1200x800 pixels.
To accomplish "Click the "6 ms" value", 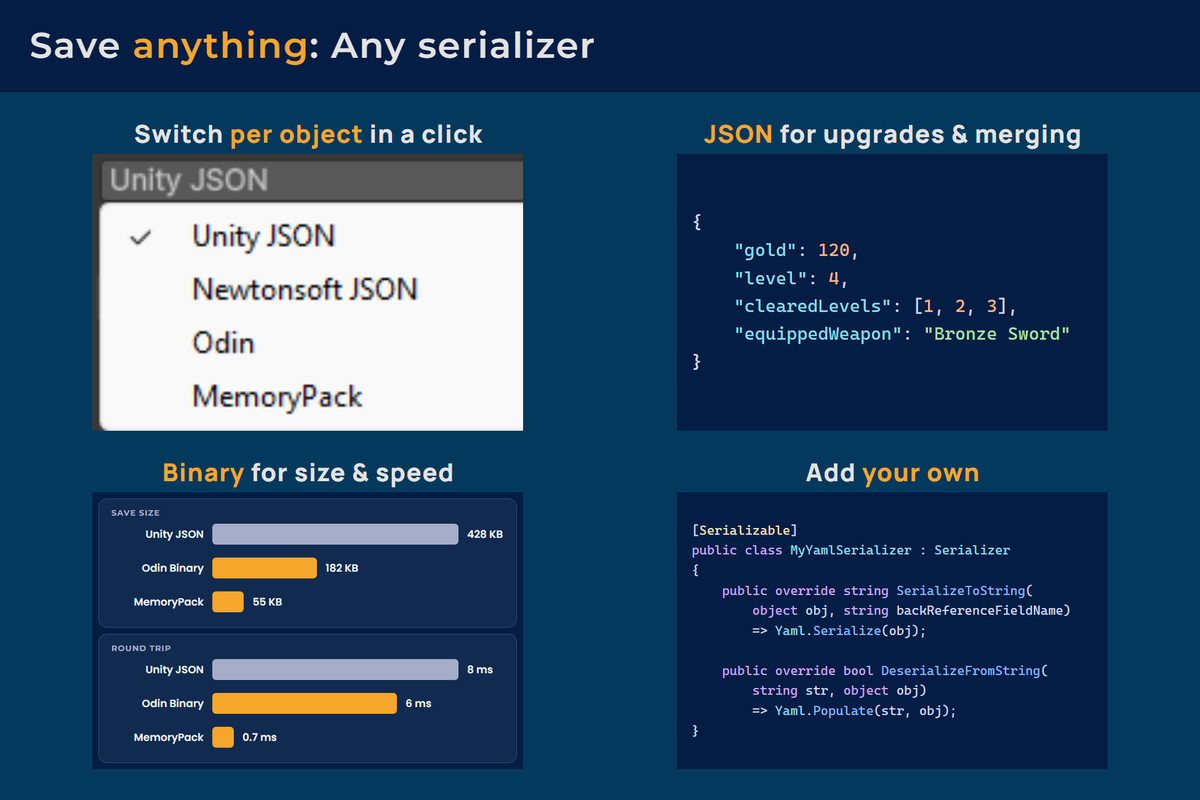I will [419, 704].
